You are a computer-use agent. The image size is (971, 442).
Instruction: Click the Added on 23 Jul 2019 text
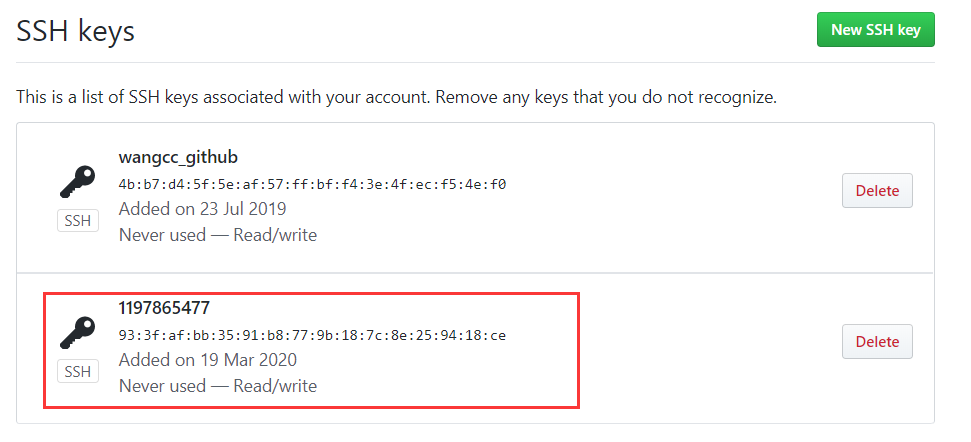point(202,209)
